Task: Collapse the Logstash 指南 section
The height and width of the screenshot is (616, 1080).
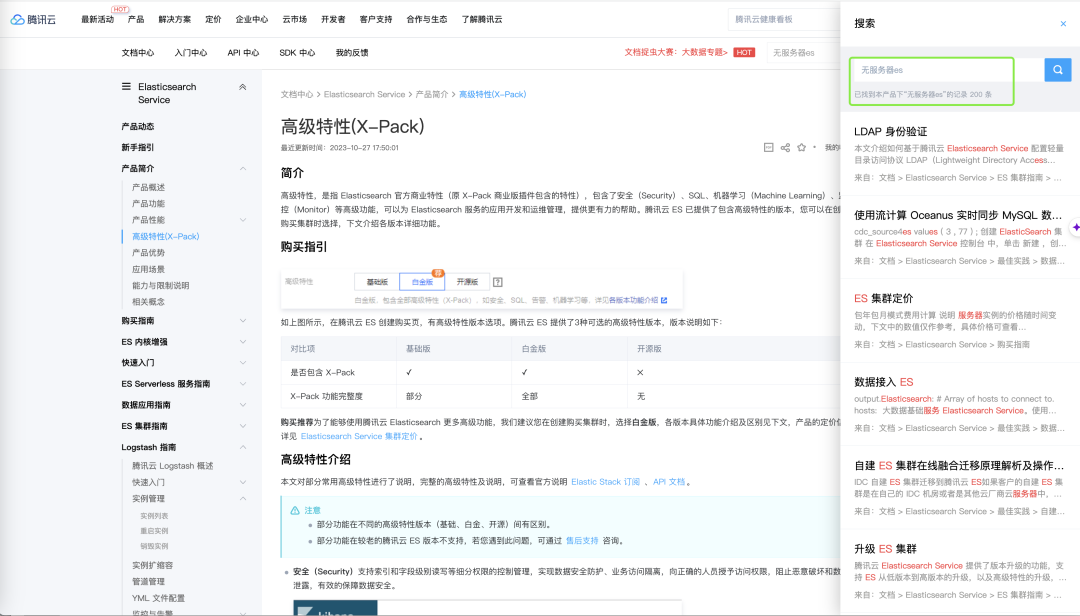Action: pos(243,447)
